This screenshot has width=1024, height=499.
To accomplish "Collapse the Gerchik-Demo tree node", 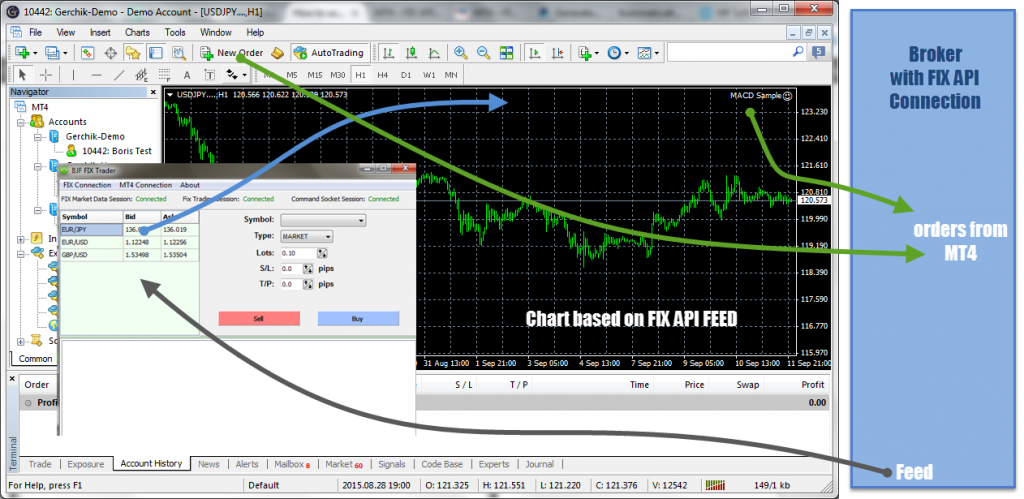I will click(38, 137).
